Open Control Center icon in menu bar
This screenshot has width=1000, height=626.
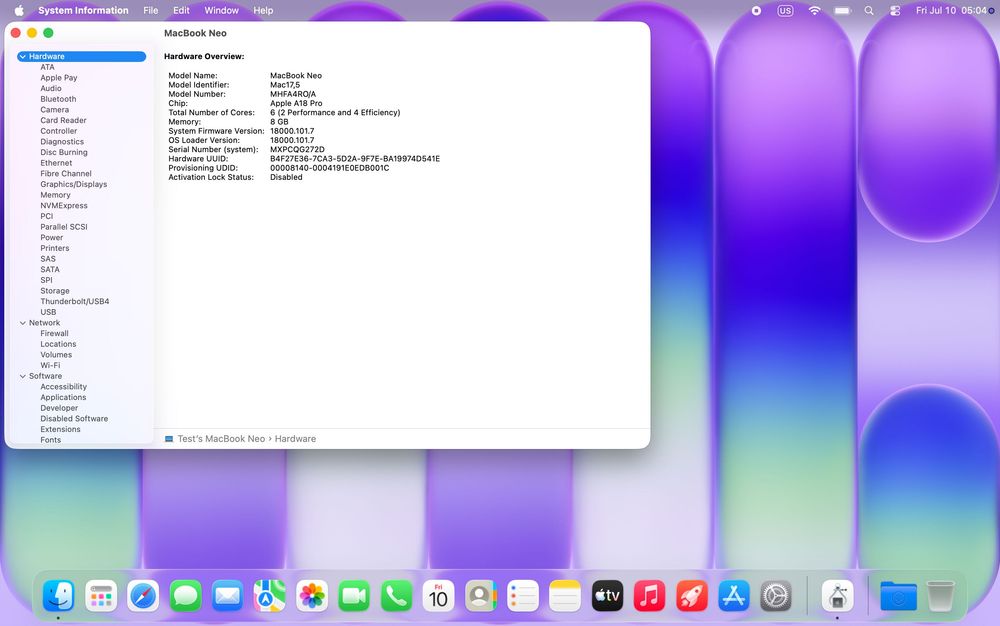(x=895, y=10)
